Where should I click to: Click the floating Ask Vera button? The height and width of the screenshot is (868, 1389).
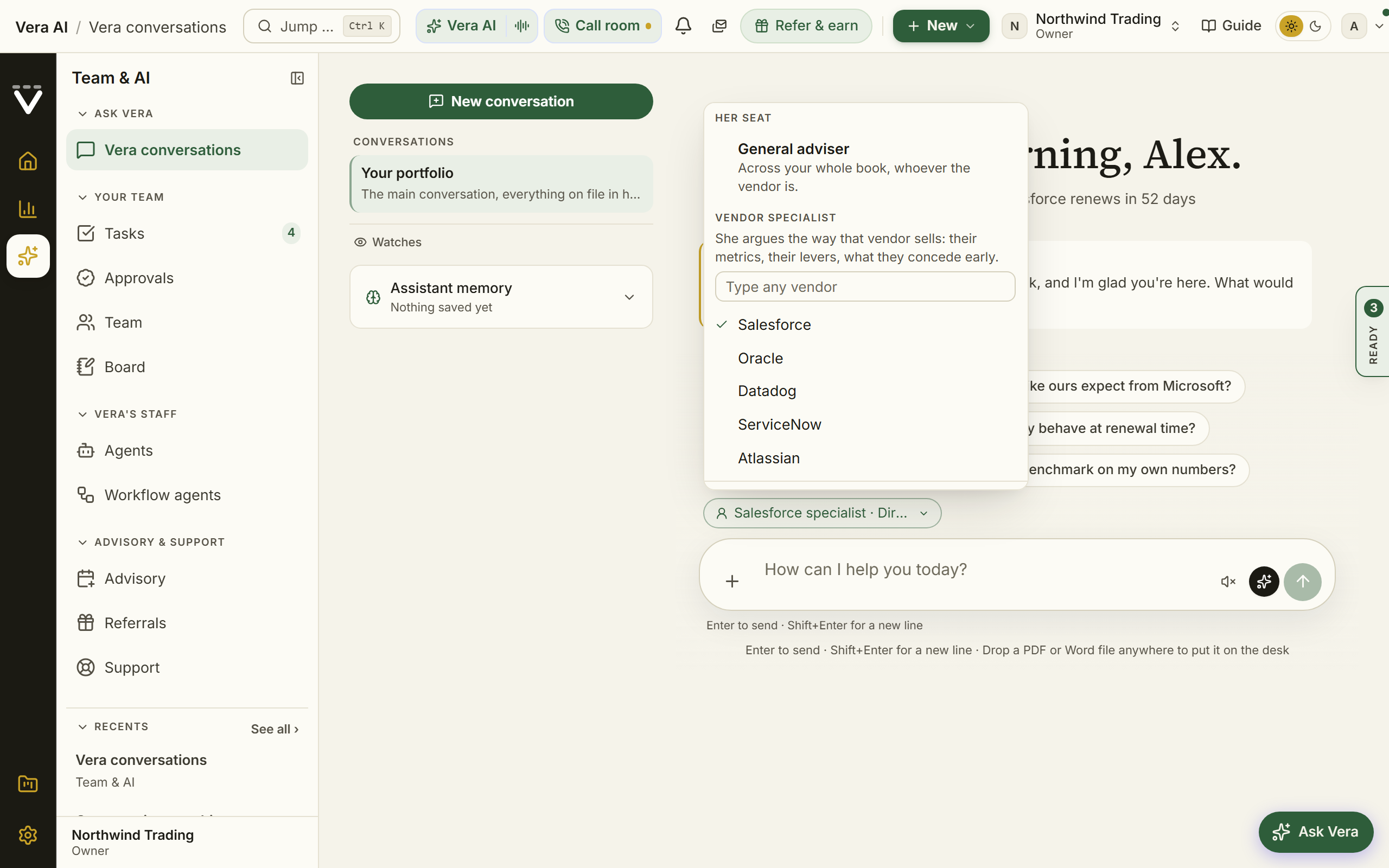point(1316,832)
